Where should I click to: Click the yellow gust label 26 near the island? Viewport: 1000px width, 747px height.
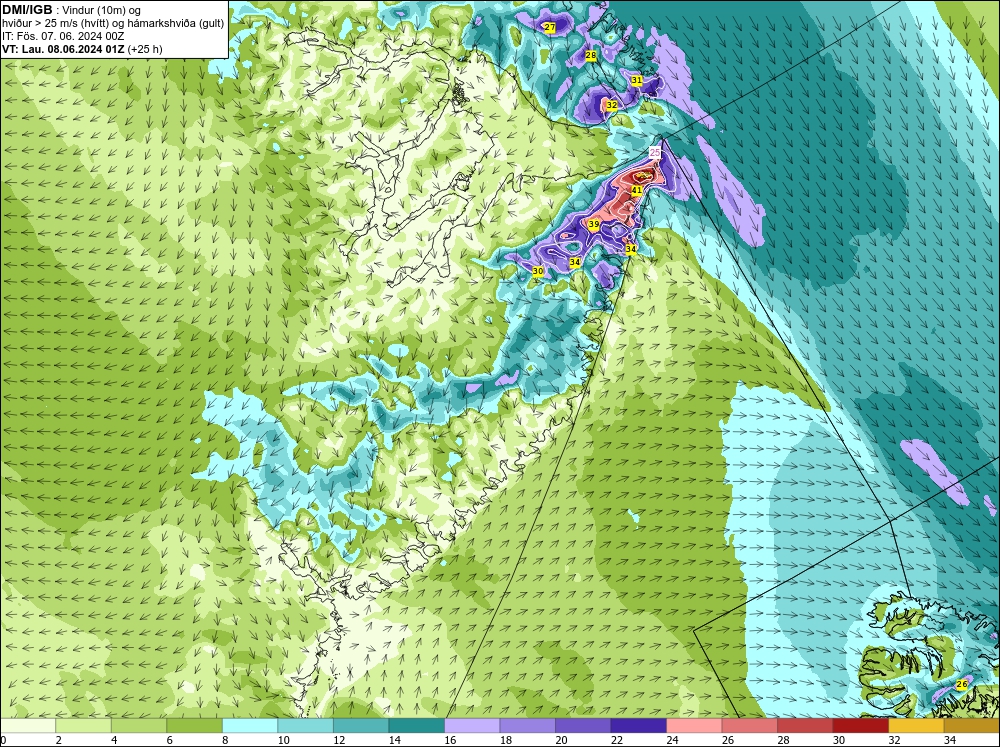click(962, 684)
